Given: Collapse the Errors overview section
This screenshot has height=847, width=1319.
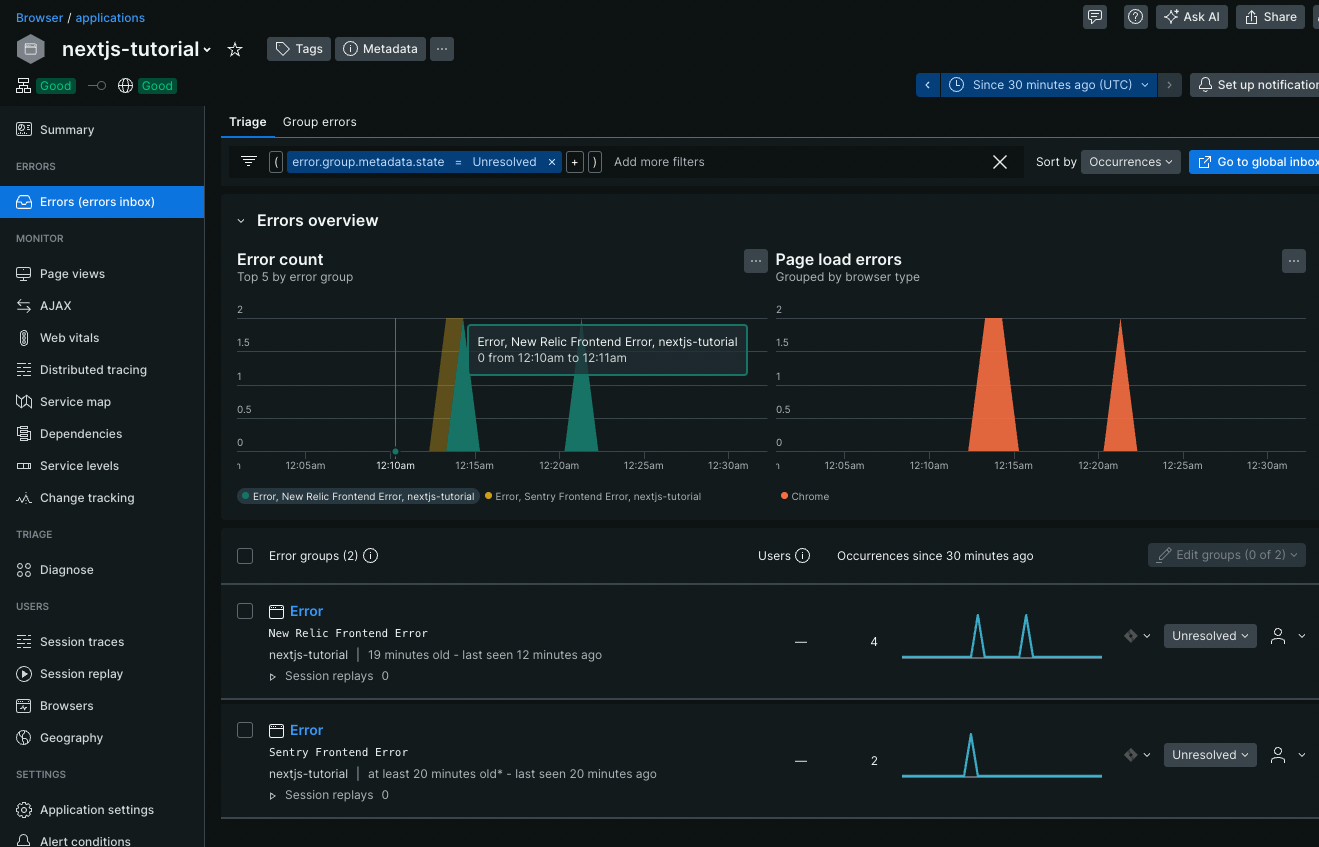Looking at the screenshot, I should pos(241,221).
